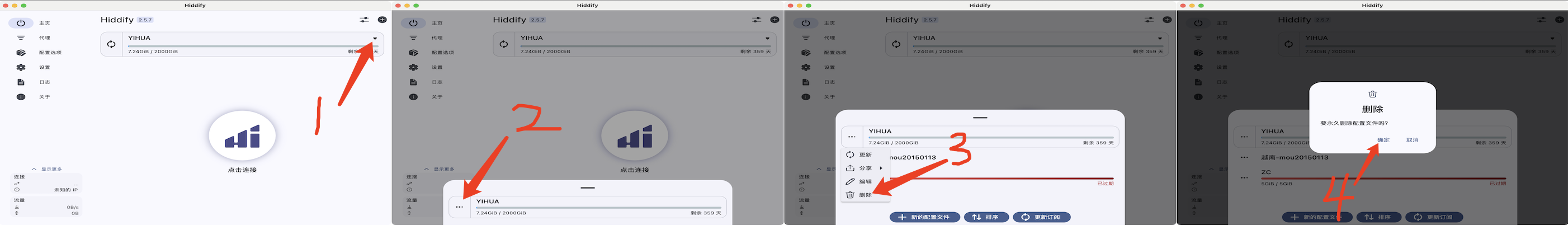Tap the Hiddify connect logo in first window

click(242, 136)
